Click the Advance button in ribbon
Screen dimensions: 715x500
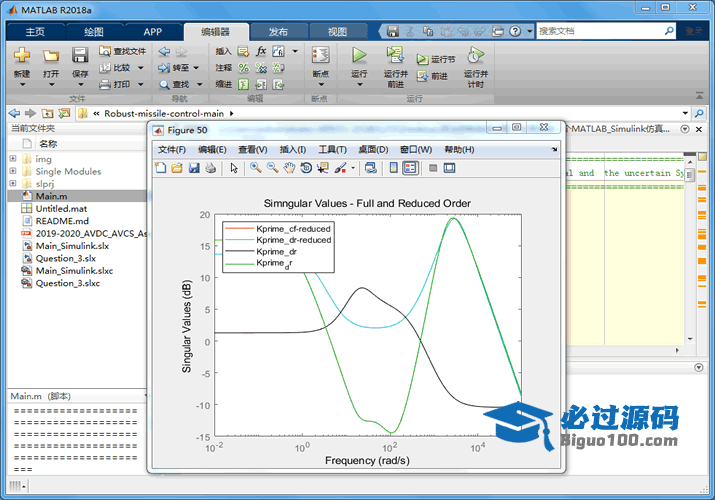(432, 76)
